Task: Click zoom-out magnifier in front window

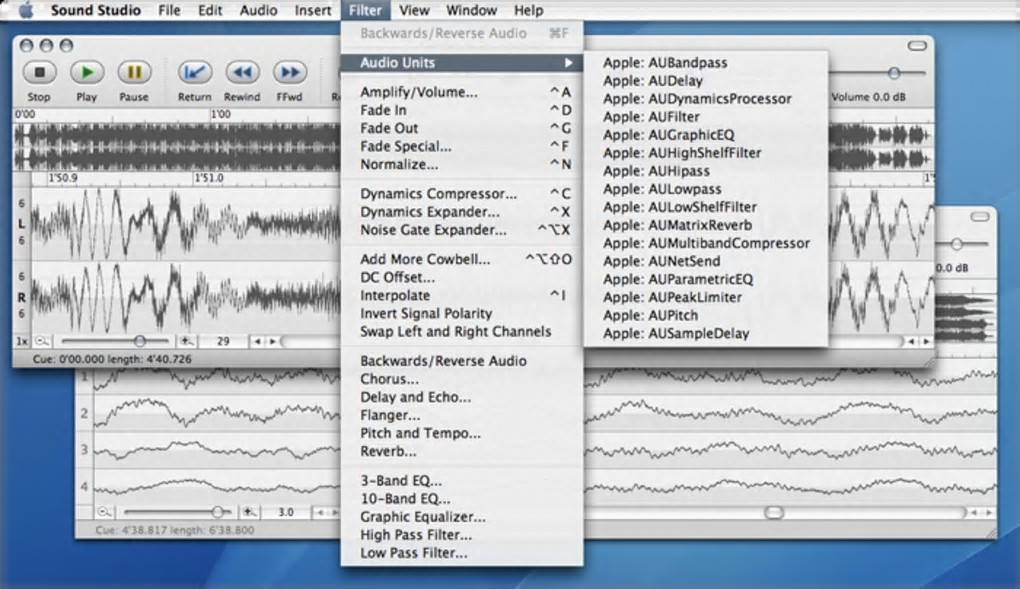Action: [x=42, y=340]
